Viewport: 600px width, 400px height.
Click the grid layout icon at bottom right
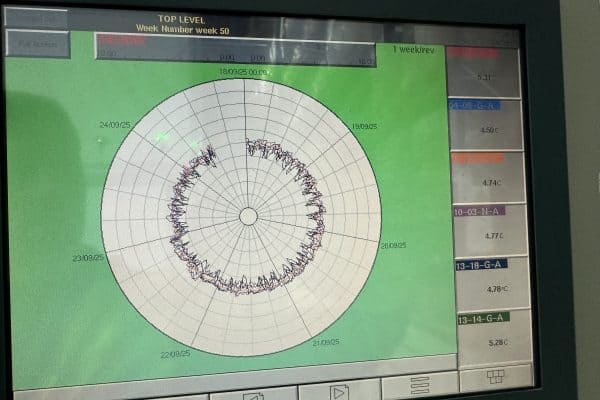495,377
